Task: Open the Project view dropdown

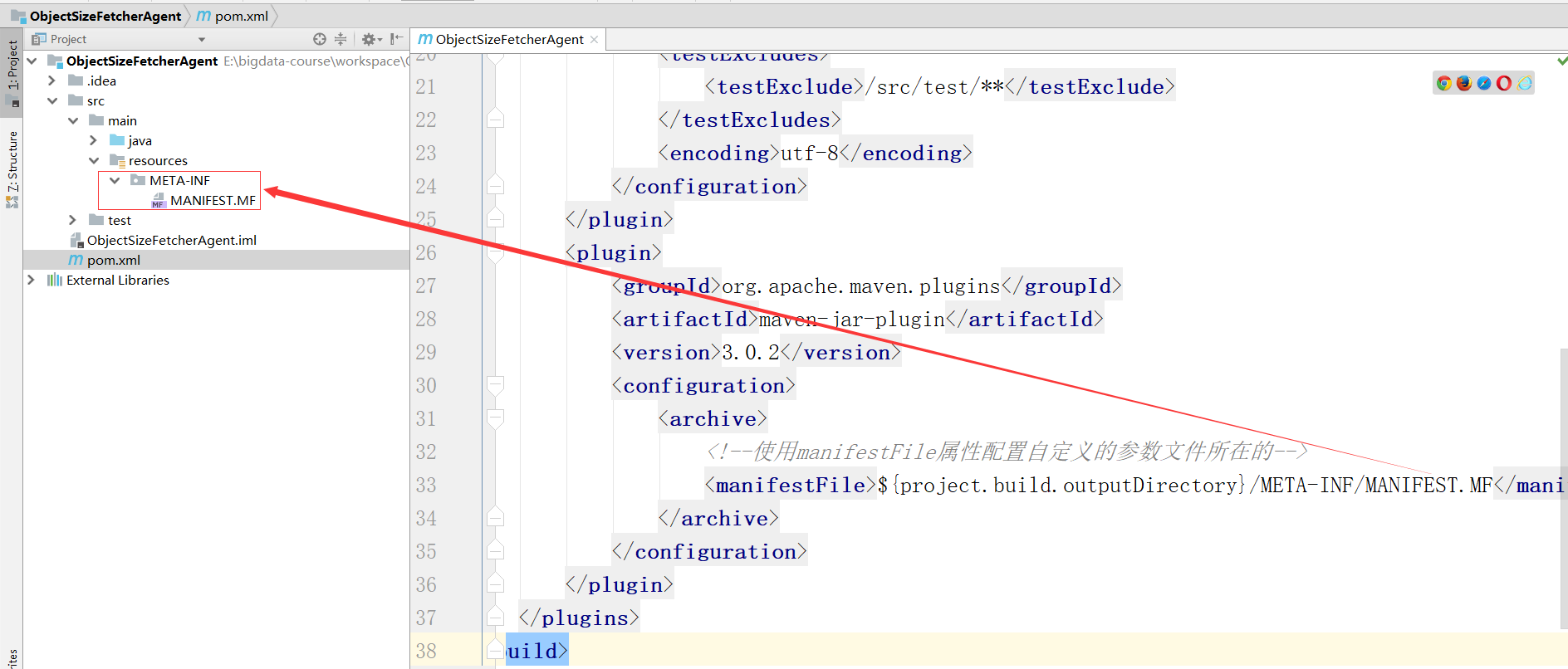Action: click(x=202, y=39)
